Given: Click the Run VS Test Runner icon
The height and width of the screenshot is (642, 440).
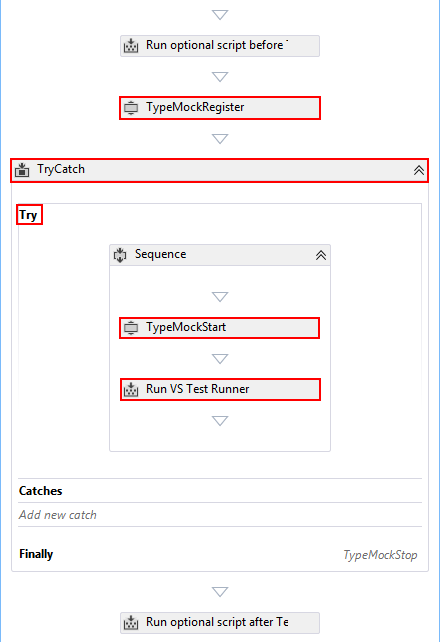Looking at the screenshot, I should pyautogui.click(x=131, y=389).
